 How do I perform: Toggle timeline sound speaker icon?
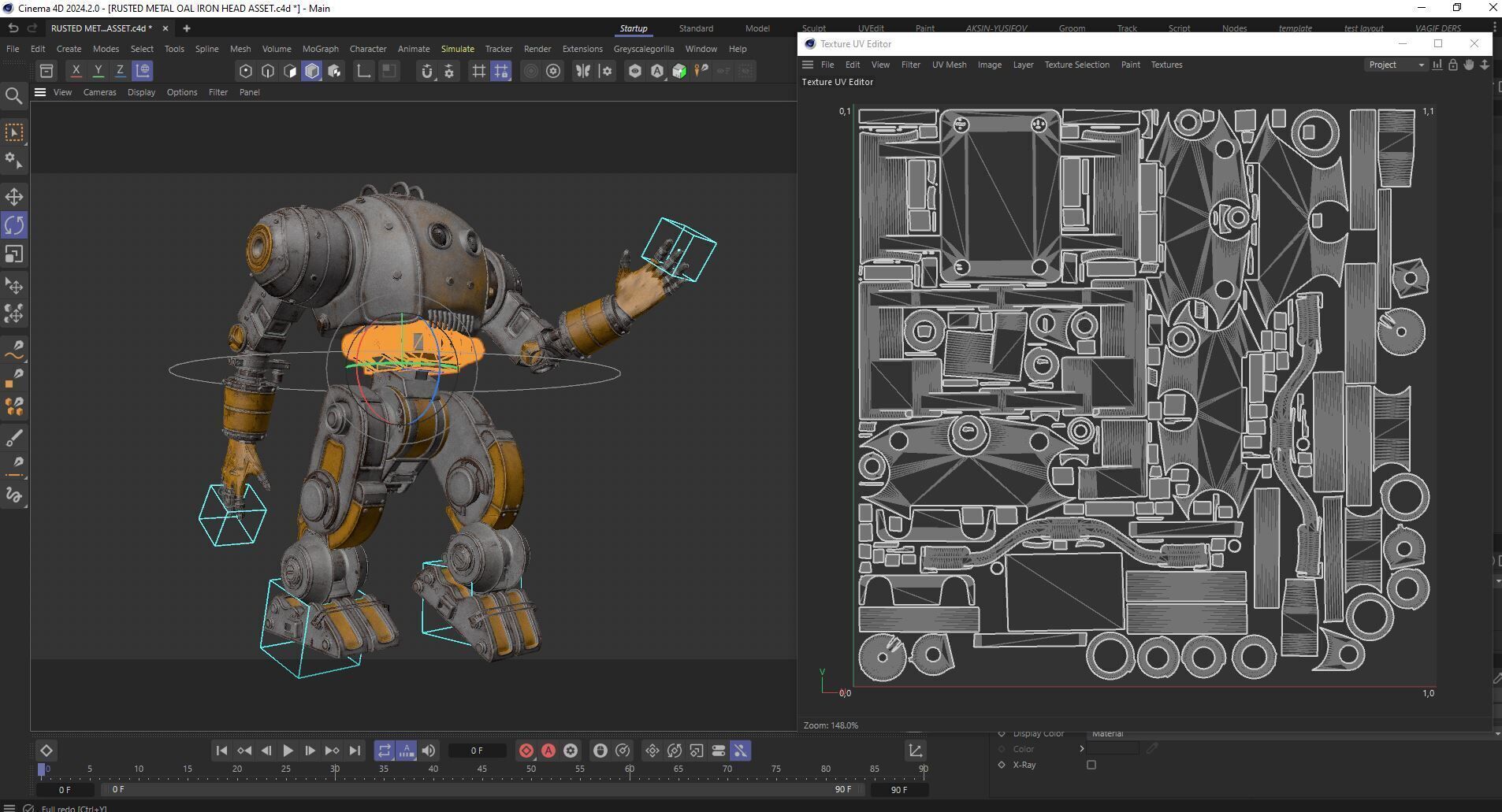click(428, 751)
